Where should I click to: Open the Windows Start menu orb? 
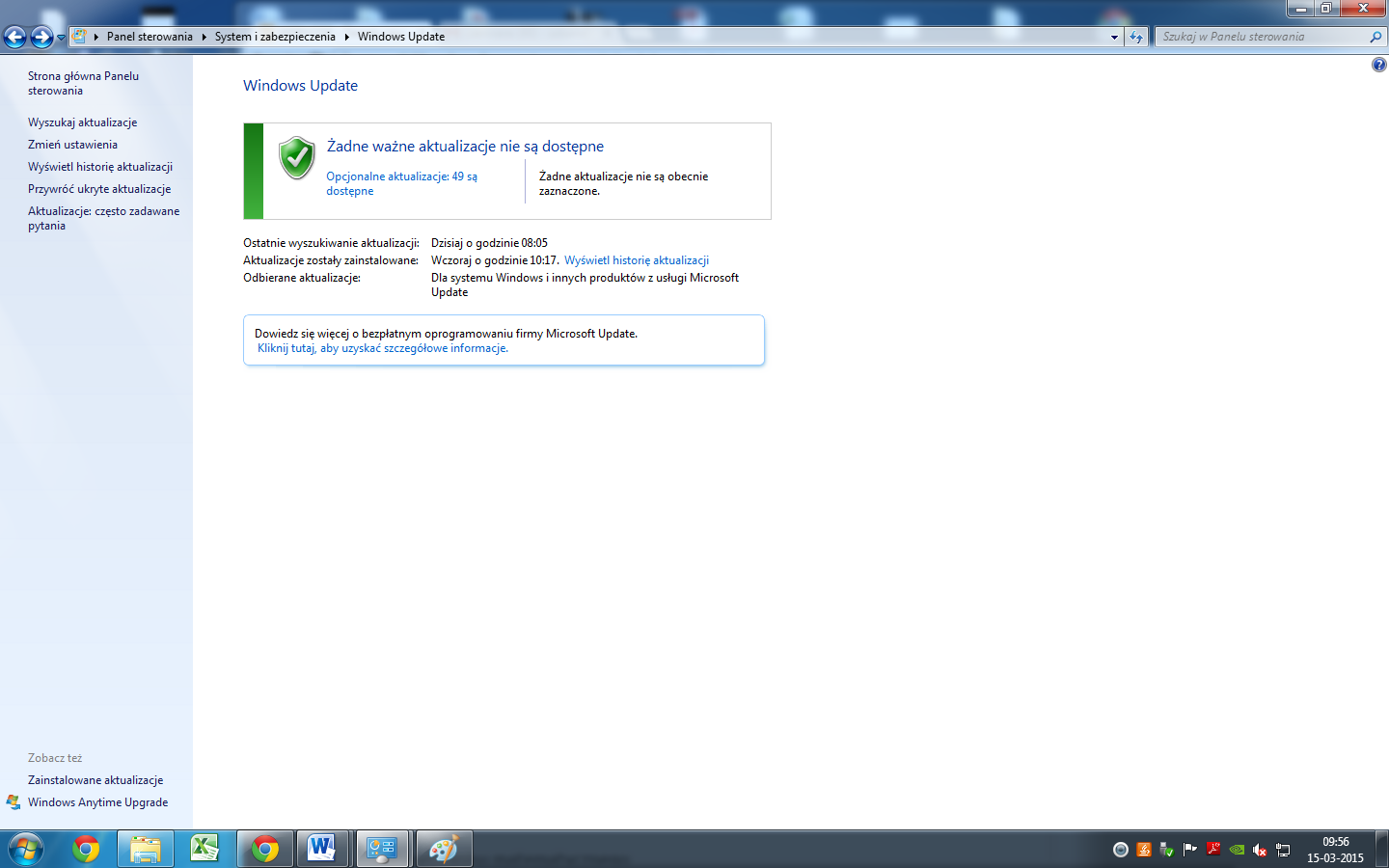[x=26, y=849]
